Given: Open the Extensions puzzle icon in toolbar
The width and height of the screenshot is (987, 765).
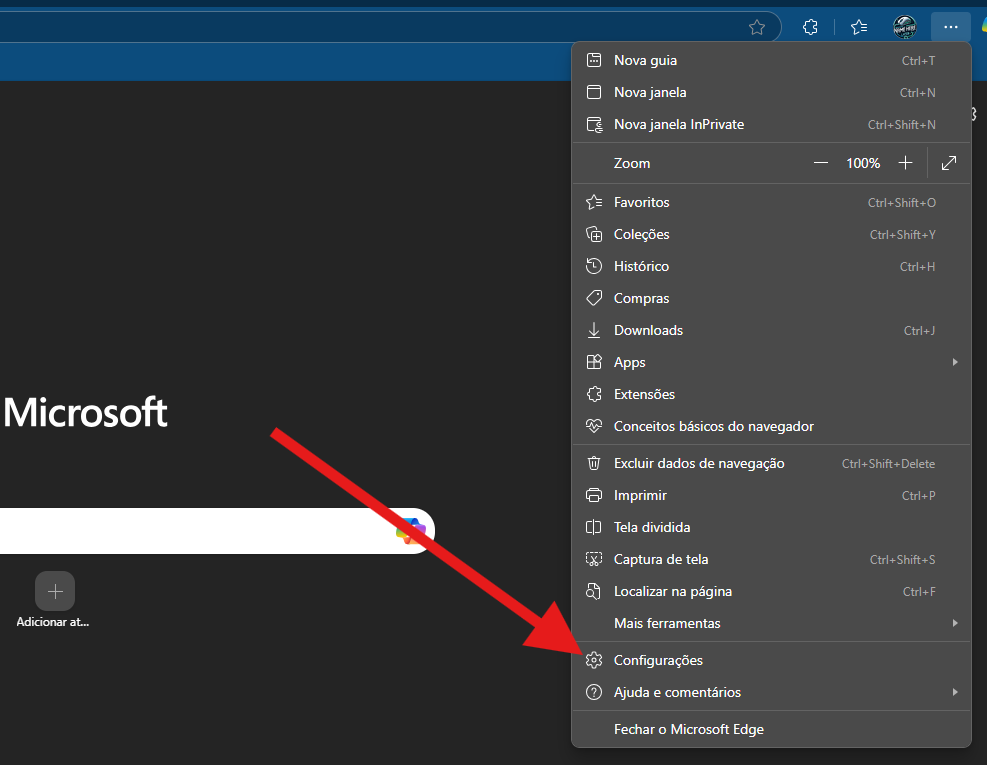Looking at the screenshot, I should click(x=811, y=27).
